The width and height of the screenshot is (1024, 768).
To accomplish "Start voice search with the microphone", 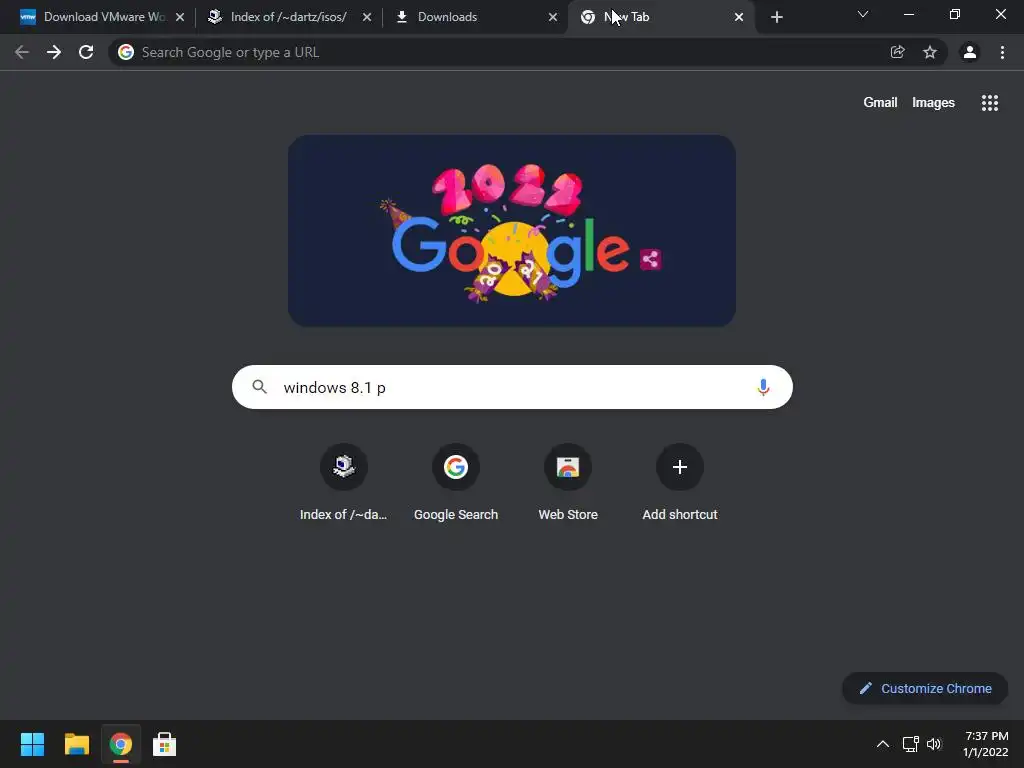I will coord(763,387).
